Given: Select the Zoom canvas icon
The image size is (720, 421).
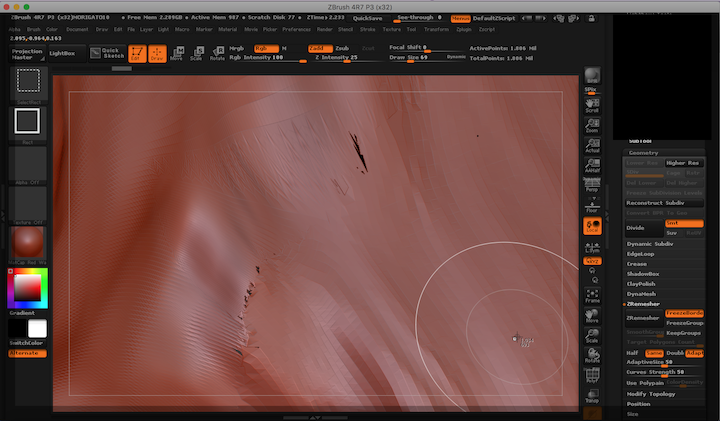Looking at the screenshot, I should coord(592,126).
